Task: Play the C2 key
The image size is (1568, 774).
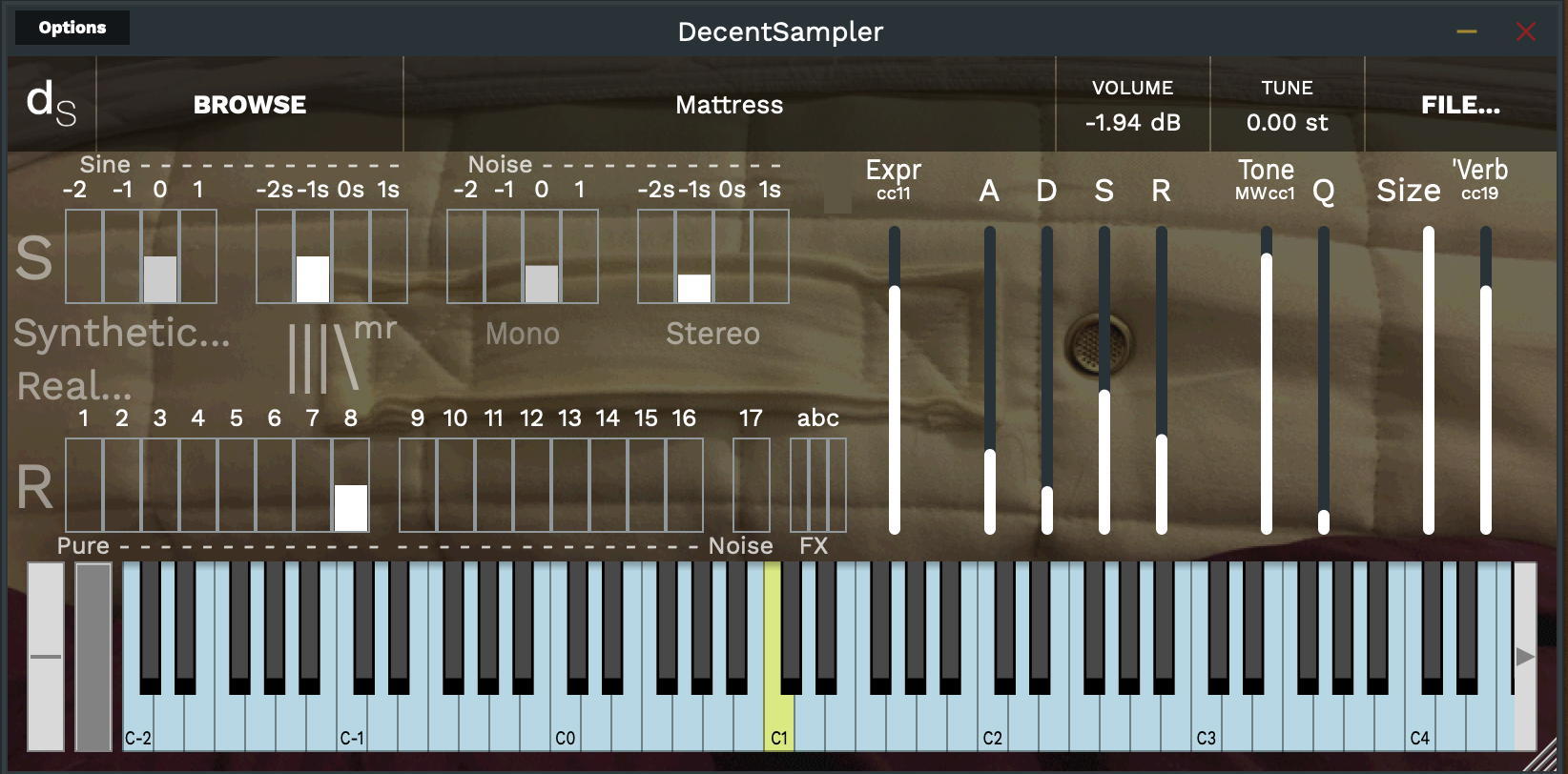Action: (x=993, y=723)
